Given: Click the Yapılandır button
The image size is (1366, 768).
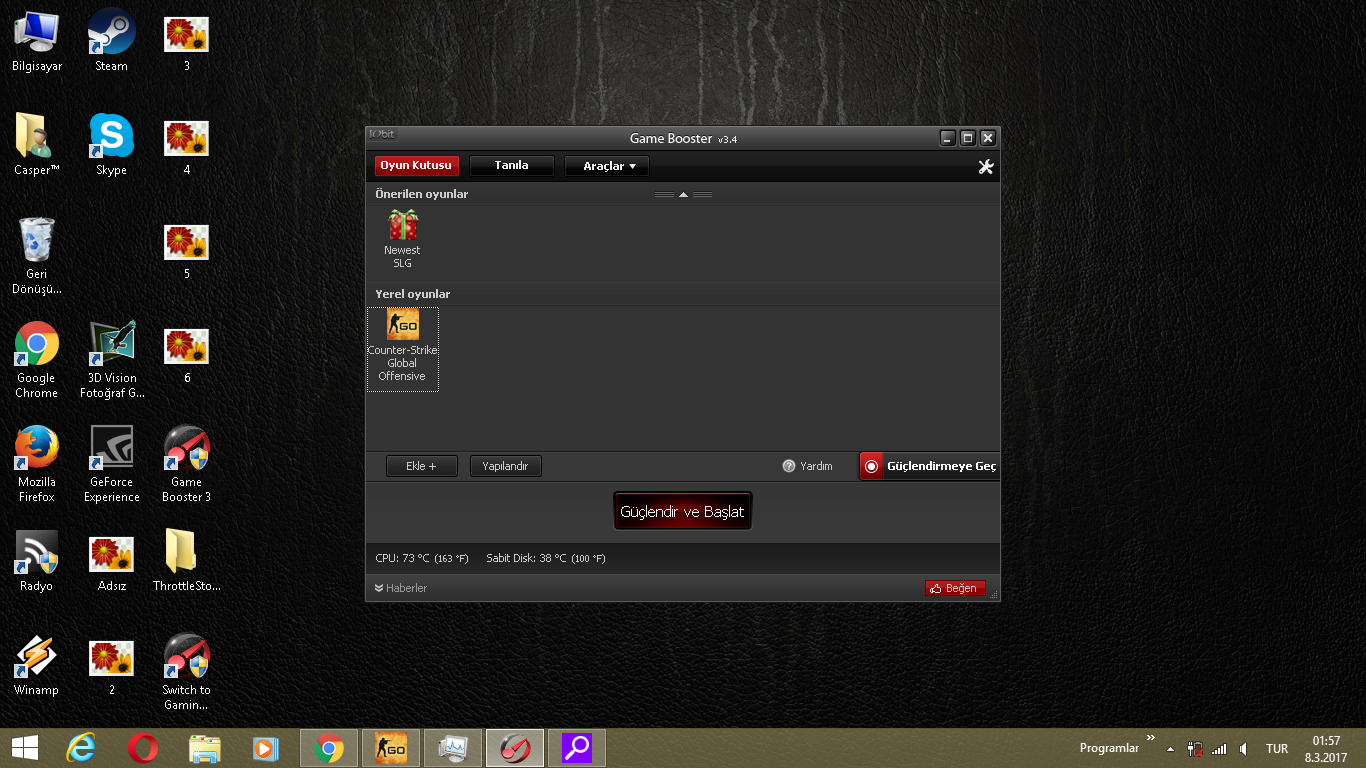Looking at the screenshot, I should point(505,466).
